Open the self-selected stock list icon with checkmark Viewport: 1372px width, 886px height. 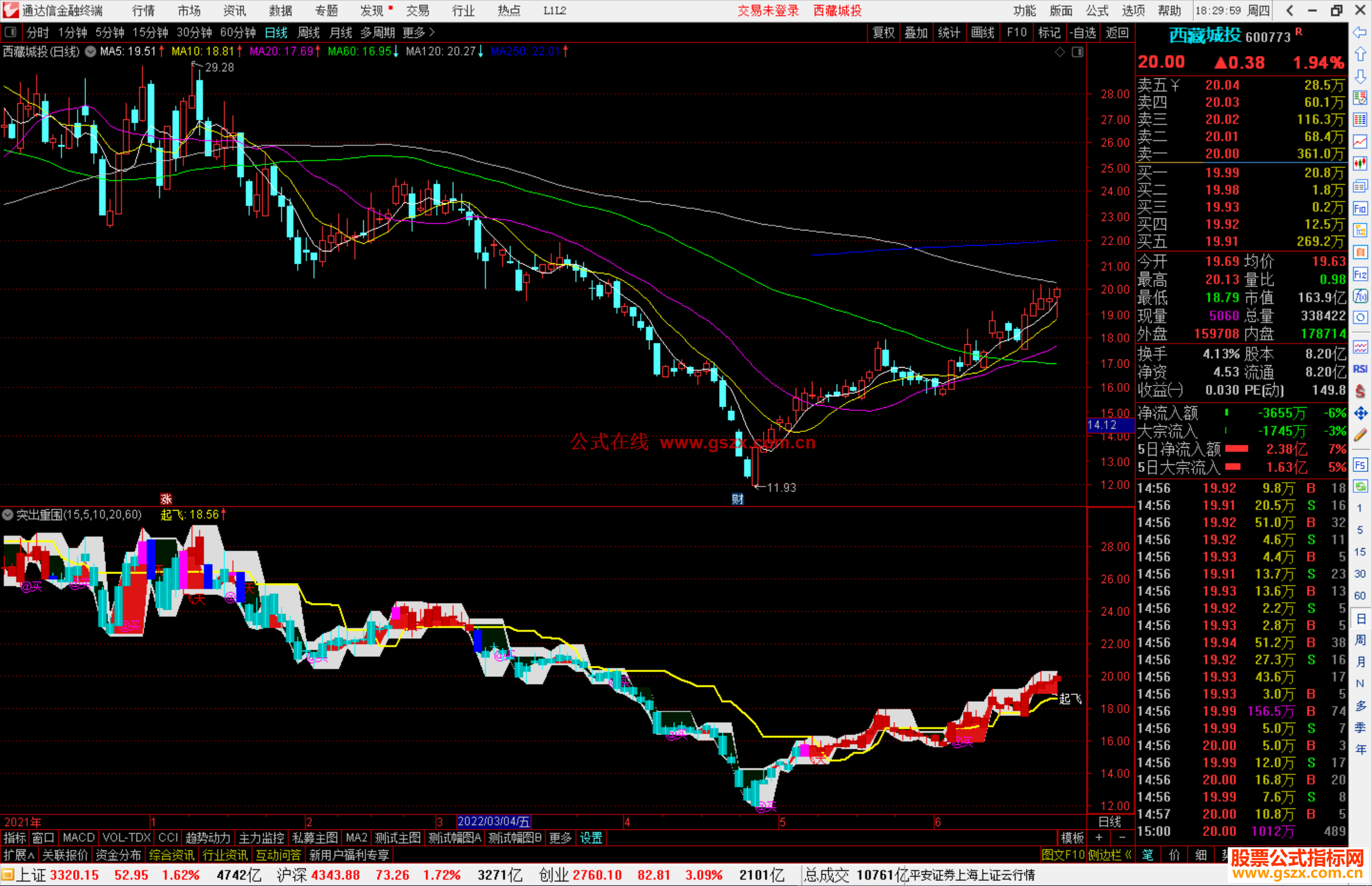tap(1360, 98)
